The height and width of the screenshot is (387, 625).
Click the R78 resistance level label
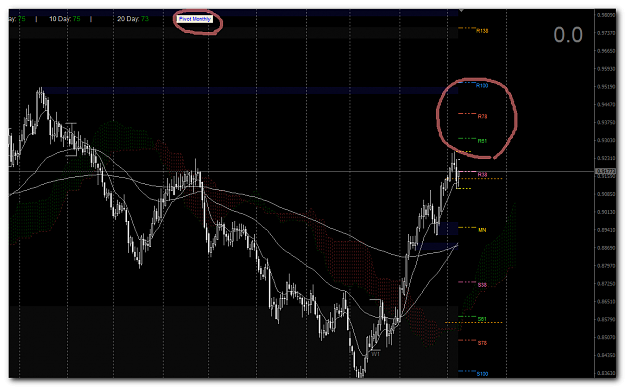point(482,116)
